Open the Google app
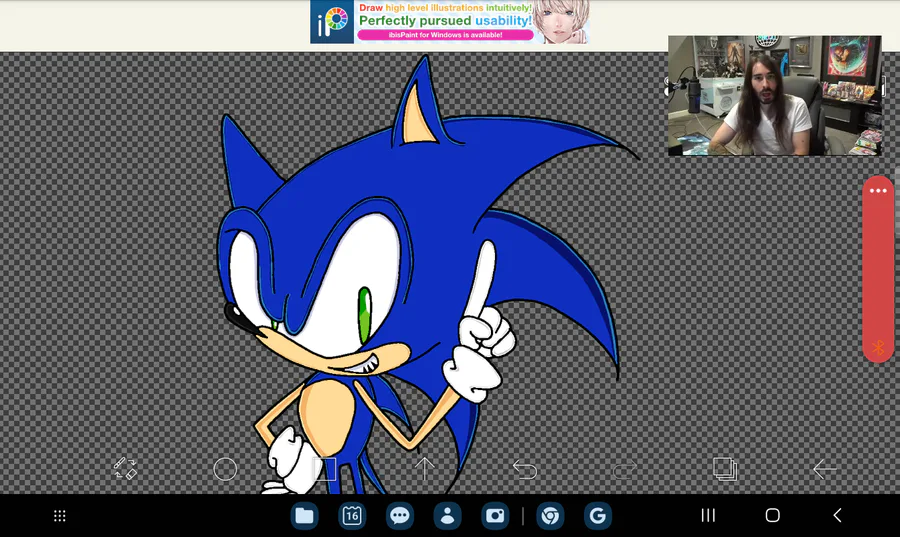 click(598, 516)
